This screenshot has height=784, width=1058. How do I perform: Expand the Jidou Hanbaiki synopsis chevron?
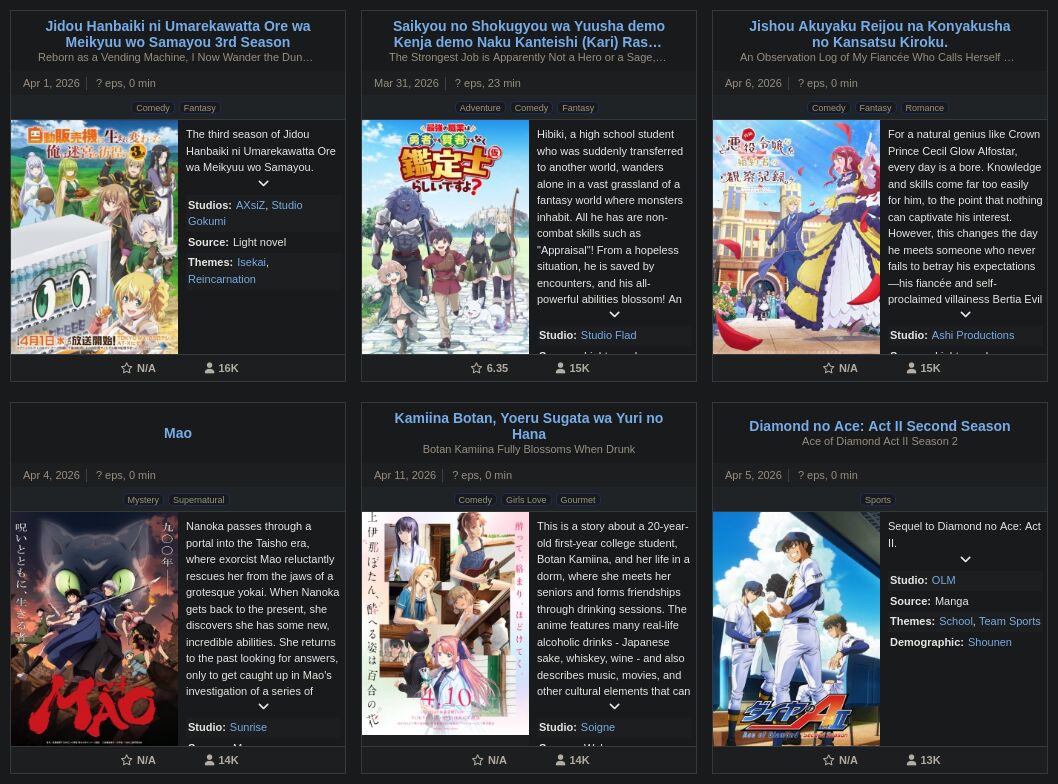click(x=263, y=184)
